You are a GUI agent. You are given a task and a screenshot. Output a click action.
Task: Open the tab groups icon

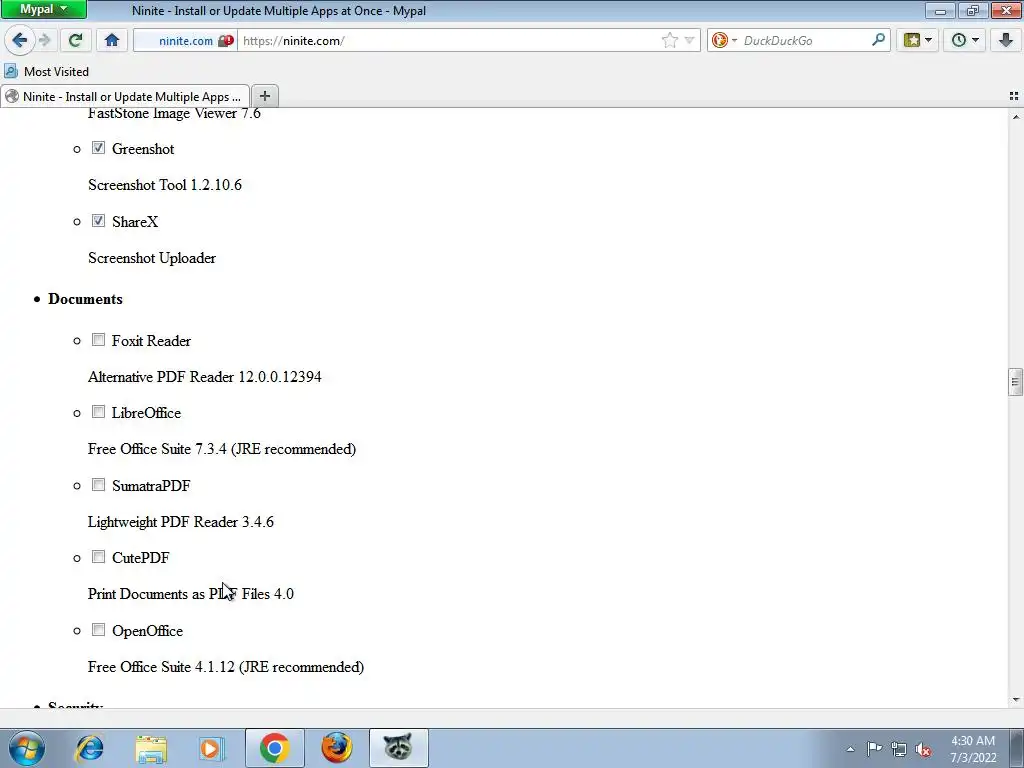(x=1014, y=96)
